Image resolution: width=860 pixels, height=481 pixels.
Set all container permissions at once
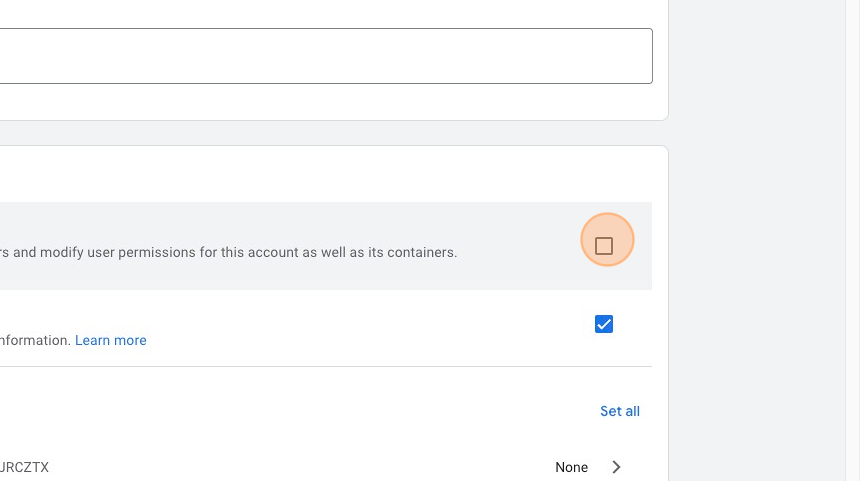click(620, 411)
